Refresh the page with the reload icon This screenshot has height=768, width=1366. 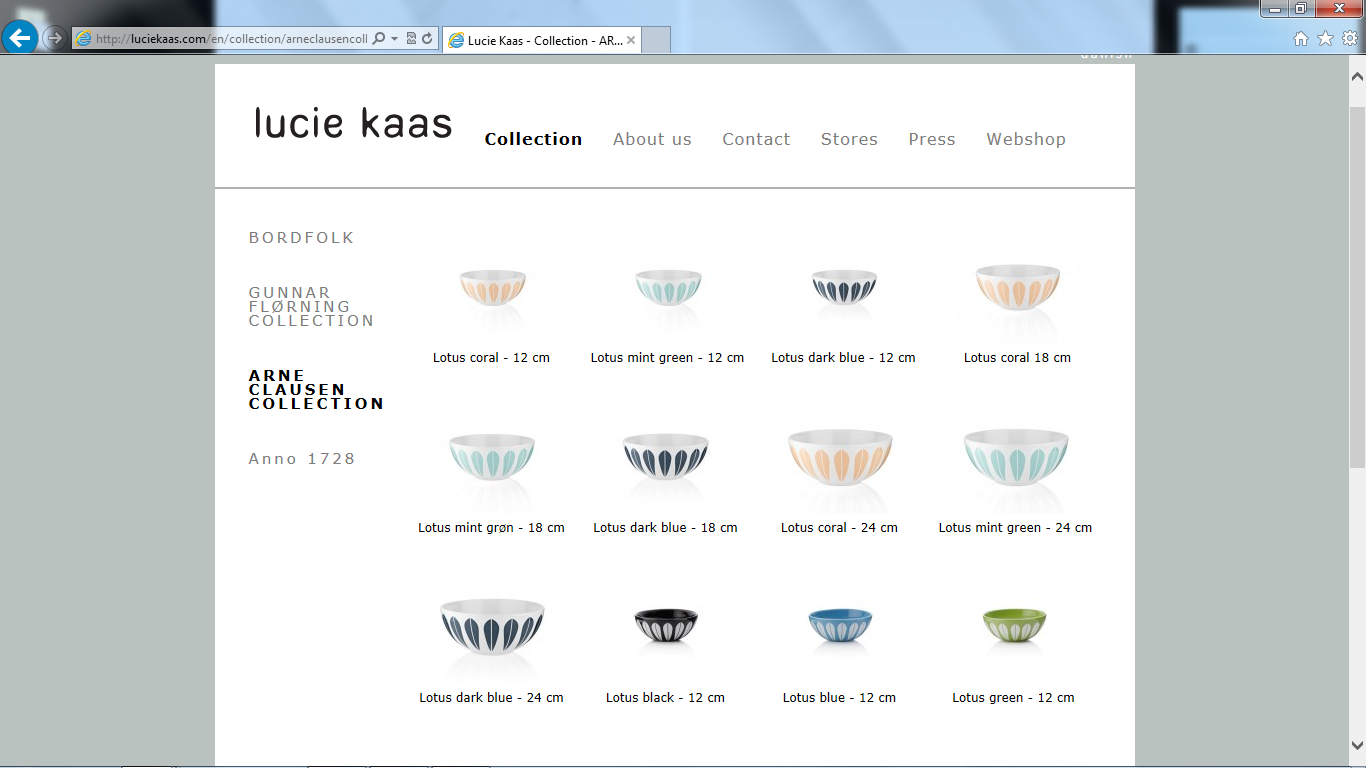(427, 39)
